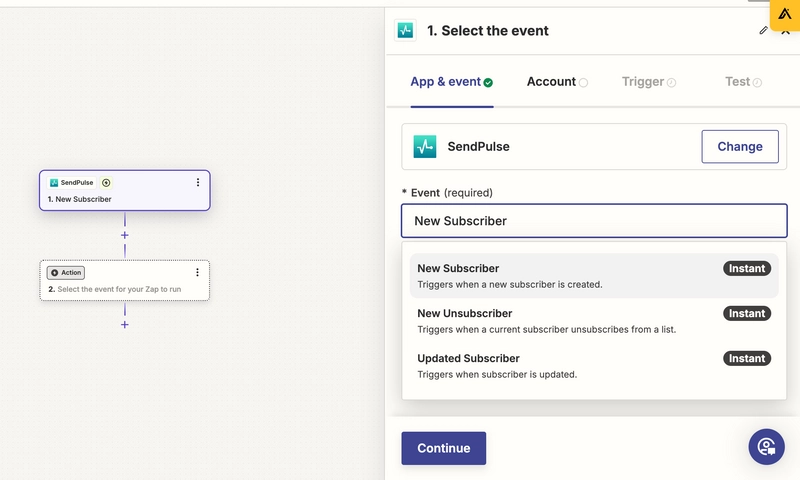This screenshot has width=800, height=480.
Task: Click the Continue button
Action: [x=443, y=448]
